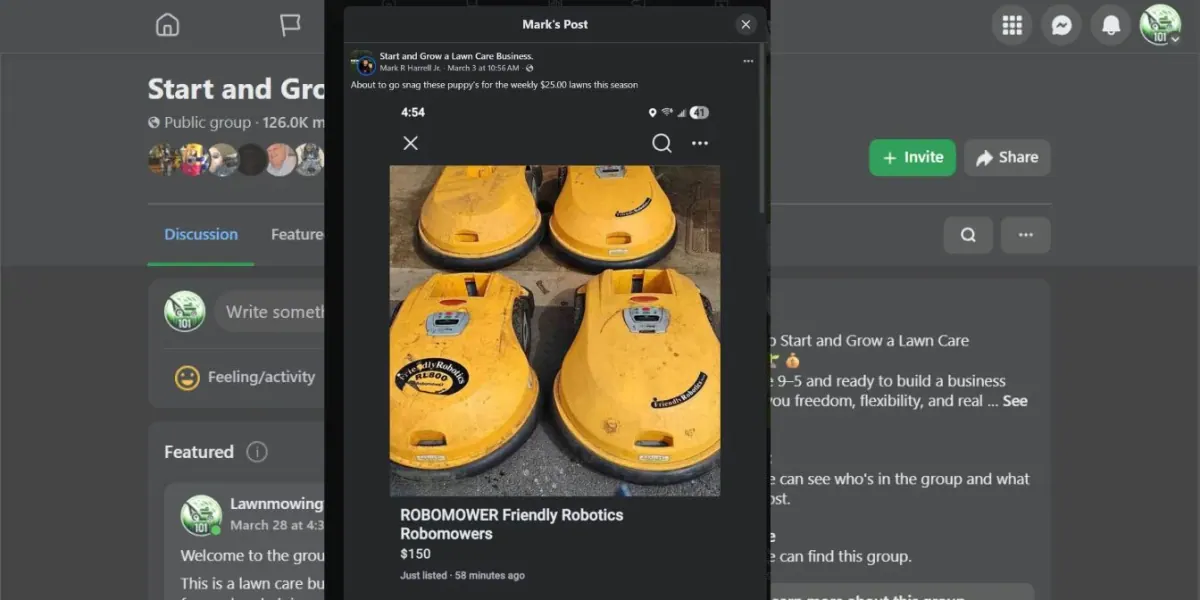Click the Featured info icon
Image resolution: width=1200 pixels, height=600 pixels.
coord(257,452)
